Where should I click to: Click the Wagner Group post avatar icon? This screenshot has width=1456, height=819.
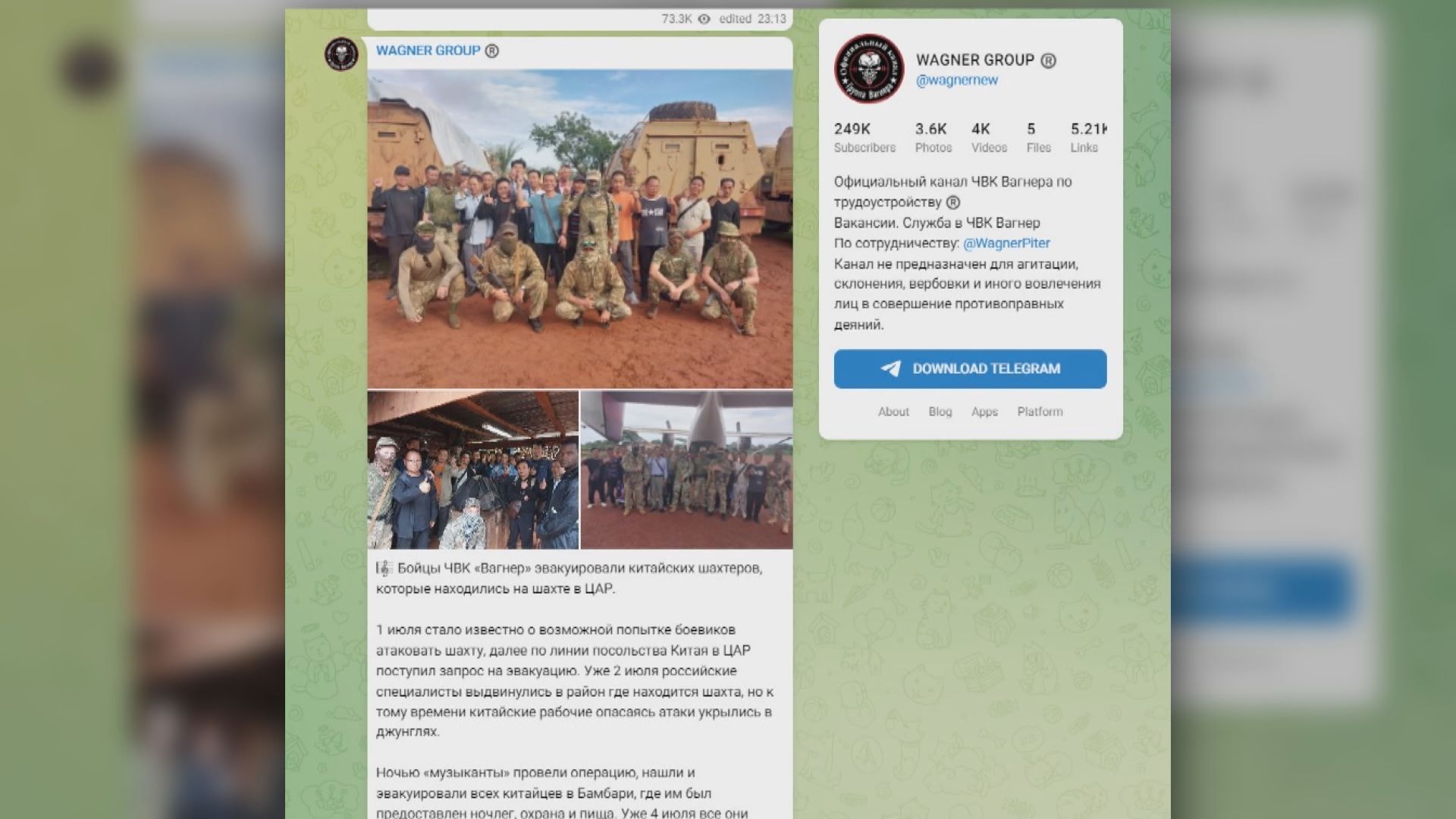point(341,55)
